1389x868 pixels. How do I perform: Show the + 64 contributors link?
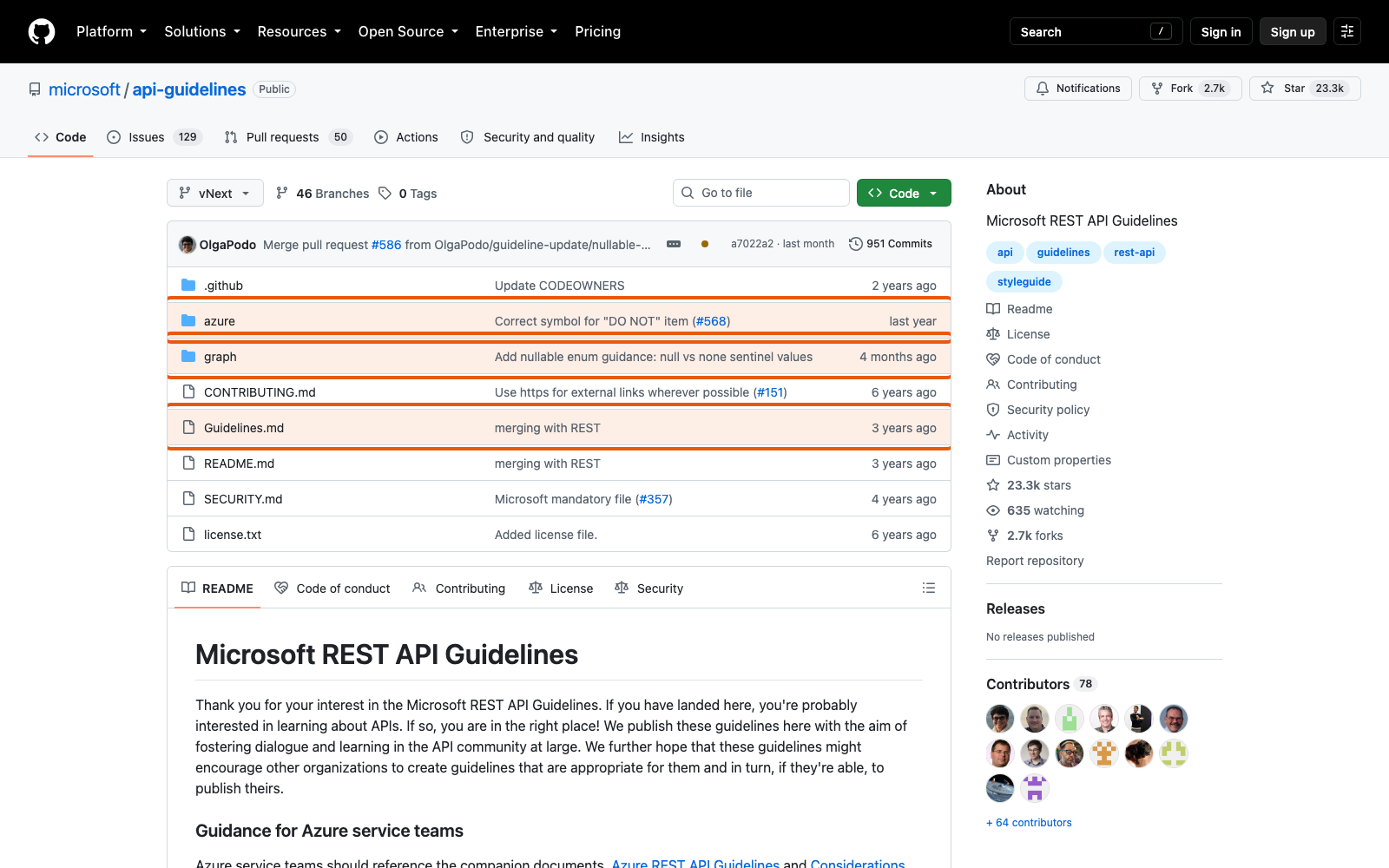(1029, 823)
